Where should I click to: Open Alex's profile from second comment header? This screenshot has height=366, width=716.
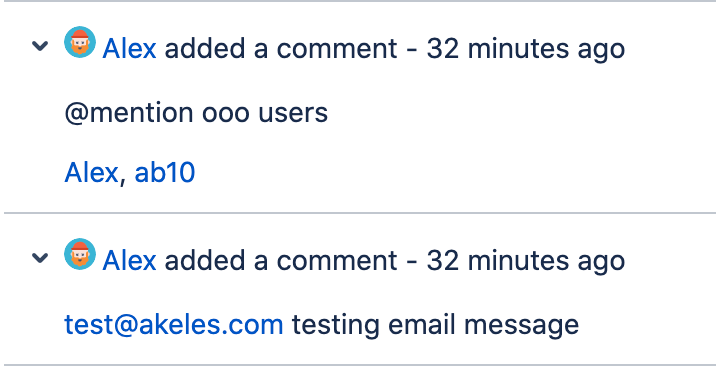click(129, 261)
